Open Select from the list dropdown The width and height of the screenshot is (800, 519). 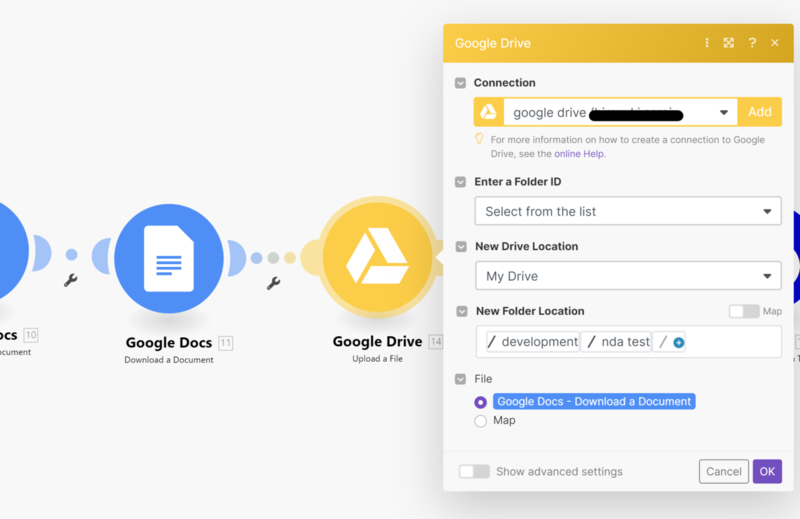tap(628, 211)
